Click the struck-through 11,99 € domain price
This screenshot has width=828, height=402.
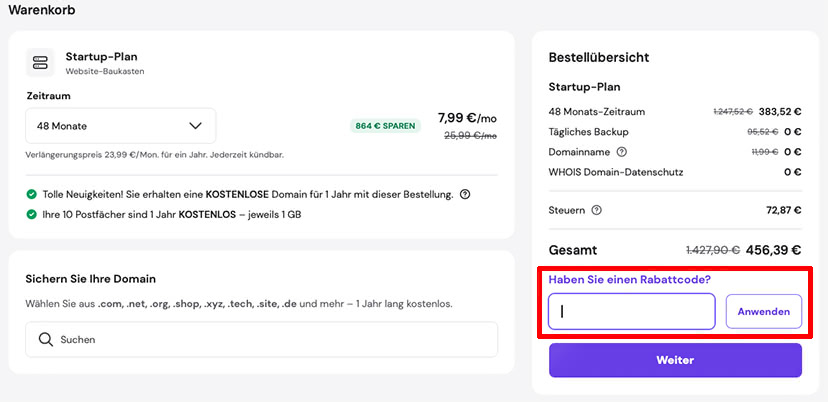pos(765,152)
